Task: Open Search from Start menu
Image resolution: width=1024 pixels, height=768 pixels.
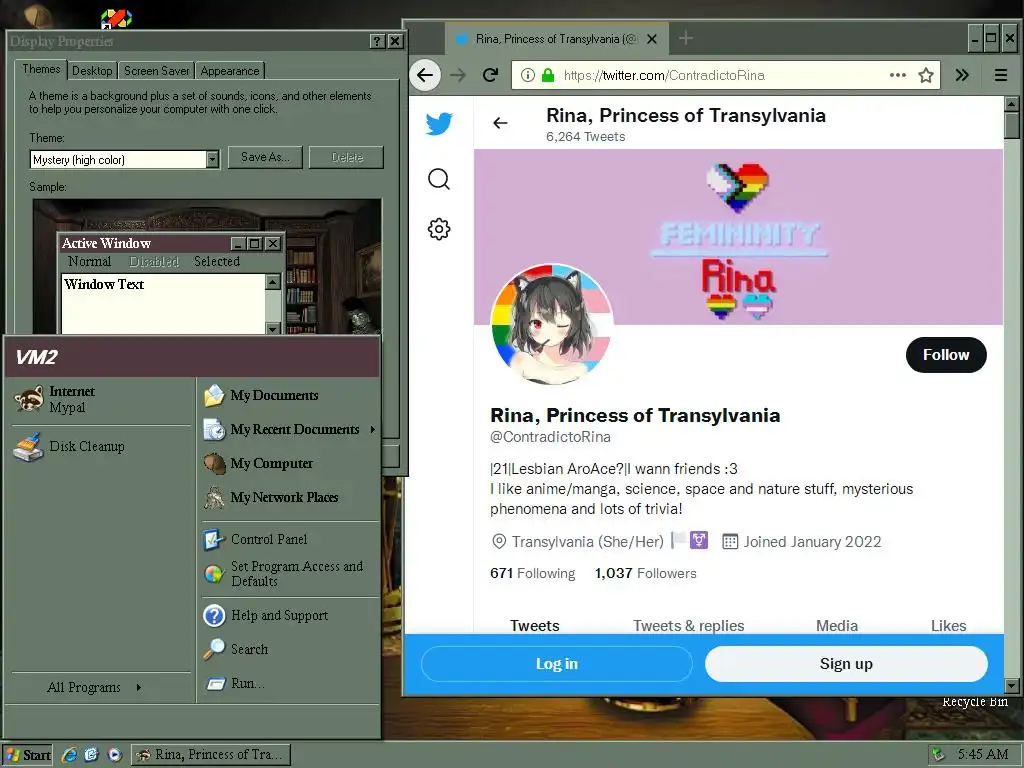Action: [236, 649]
